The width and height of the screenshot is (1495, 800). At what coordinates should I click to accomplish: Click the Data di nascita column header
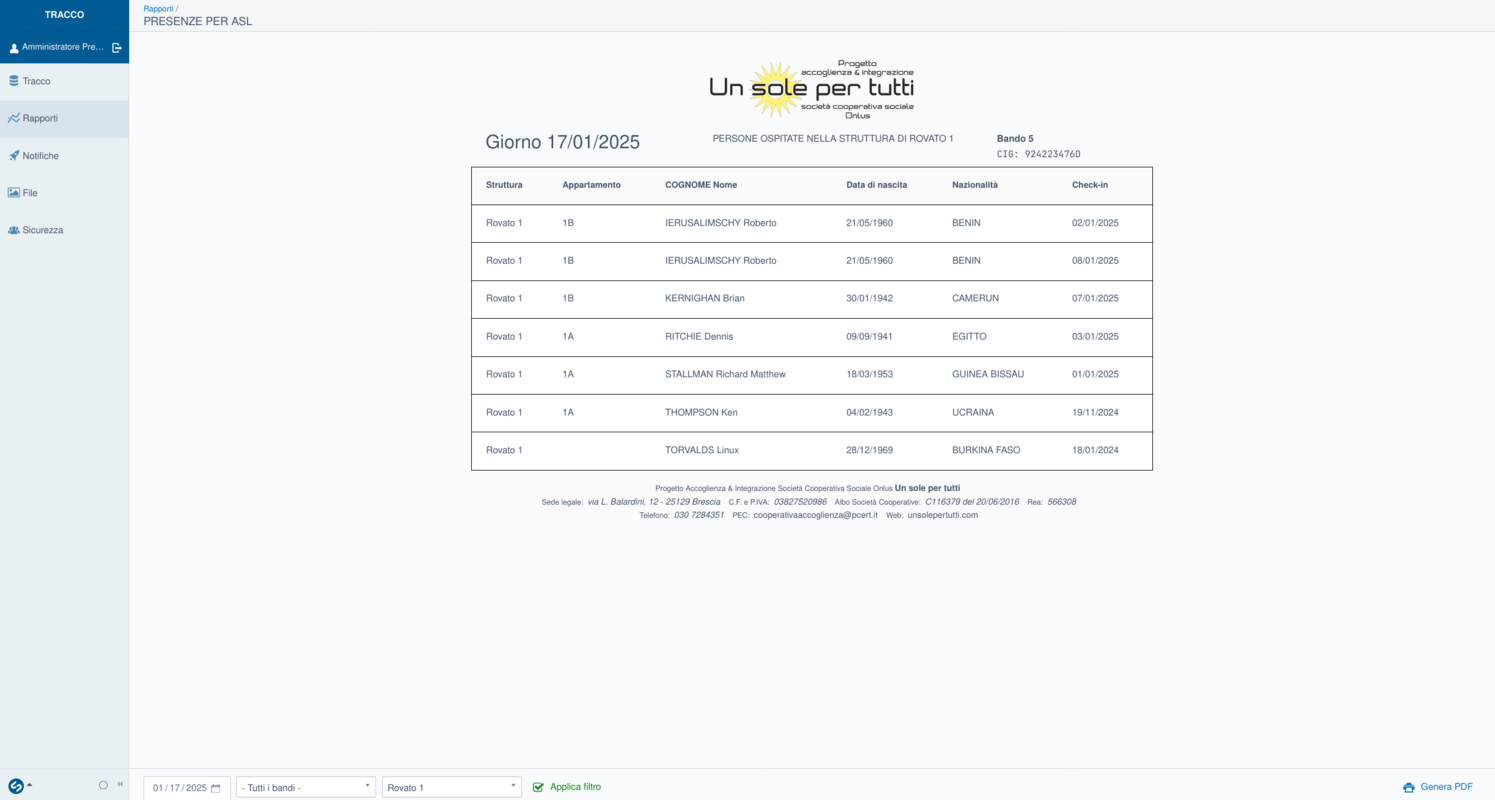tap(877, 185)
